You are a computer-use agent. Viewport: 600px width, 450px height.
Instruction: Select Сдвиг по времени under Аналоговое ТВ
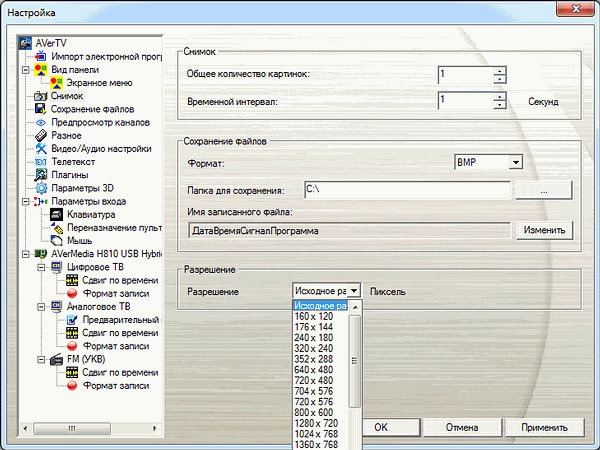click(120, 333)
